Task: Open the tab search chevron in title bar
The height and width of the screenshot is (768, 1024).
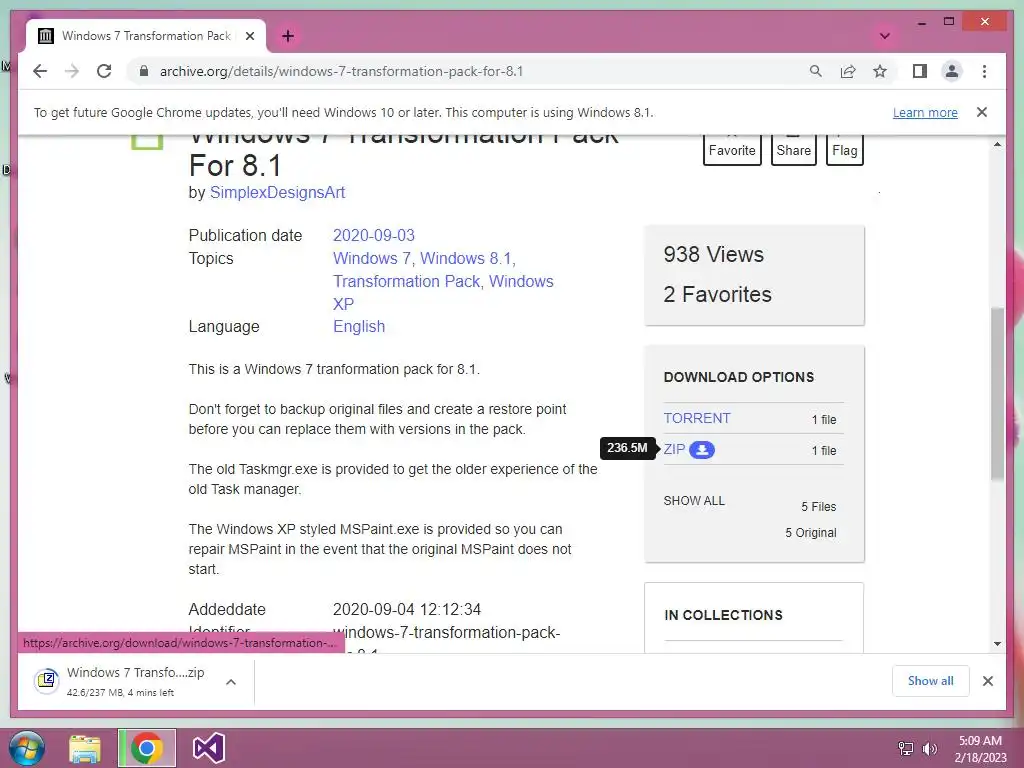Action: pyautogui.click(x=885, y=36)
